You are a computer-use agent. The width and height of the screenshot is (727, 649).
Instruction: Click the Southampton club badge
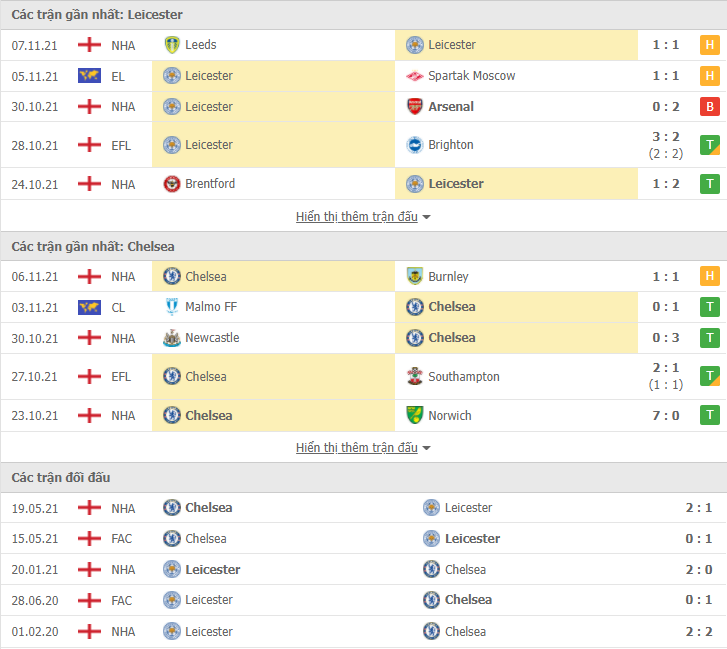415,376
